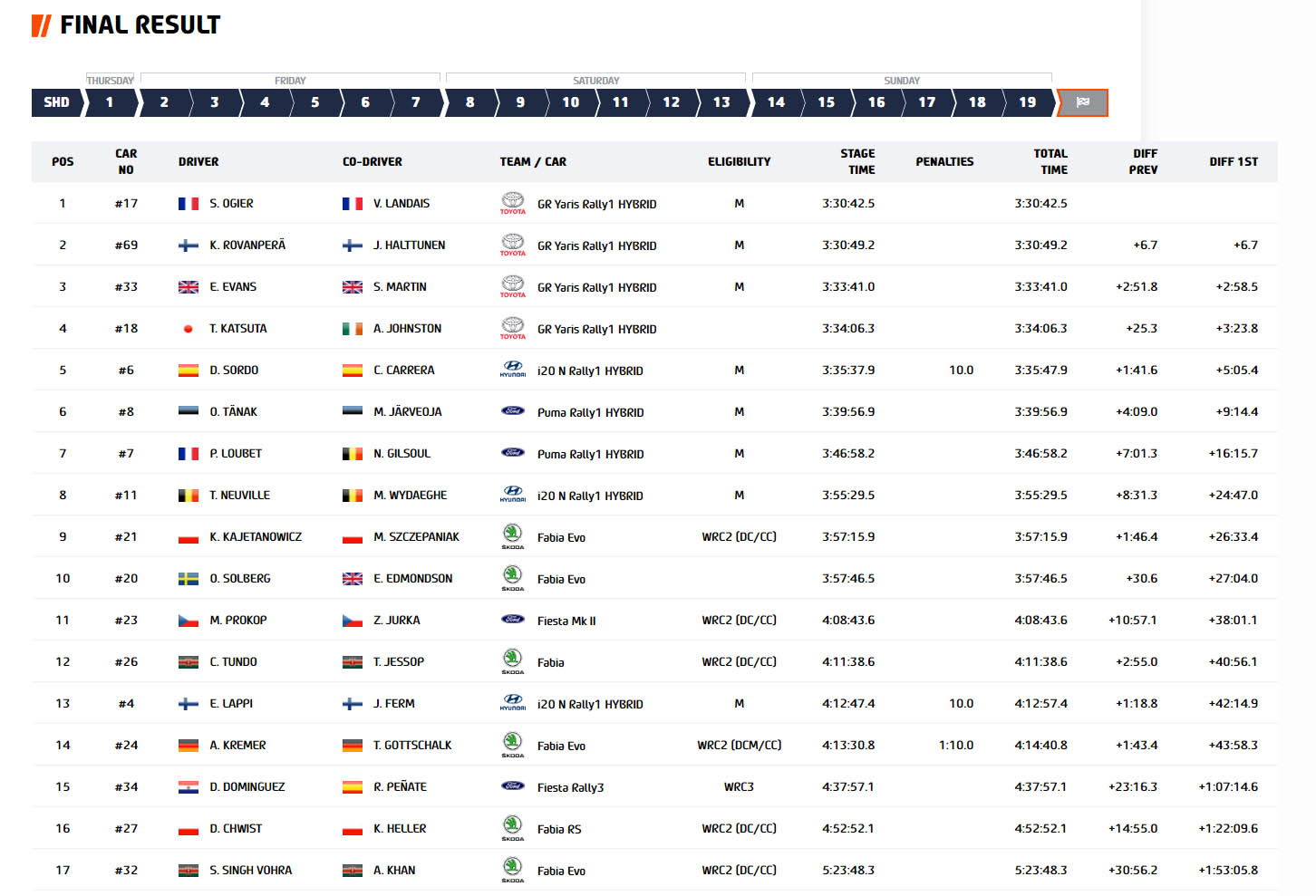Select the Ford logo in P. Loubet's row
Image resolution: width=1316 pixels, height=896 pixels.
(513, 453)
